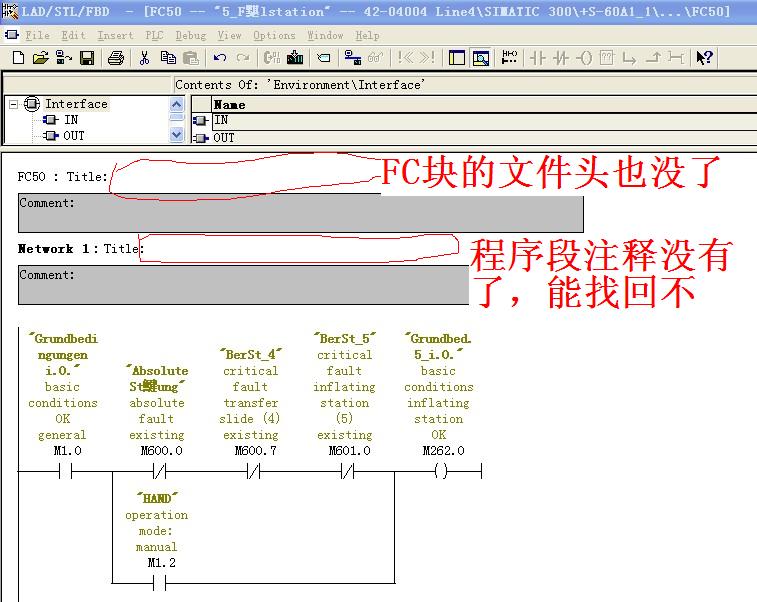Click the Redo arrow icon
Viewport: 757px width, 602px height.
point(243,58)
